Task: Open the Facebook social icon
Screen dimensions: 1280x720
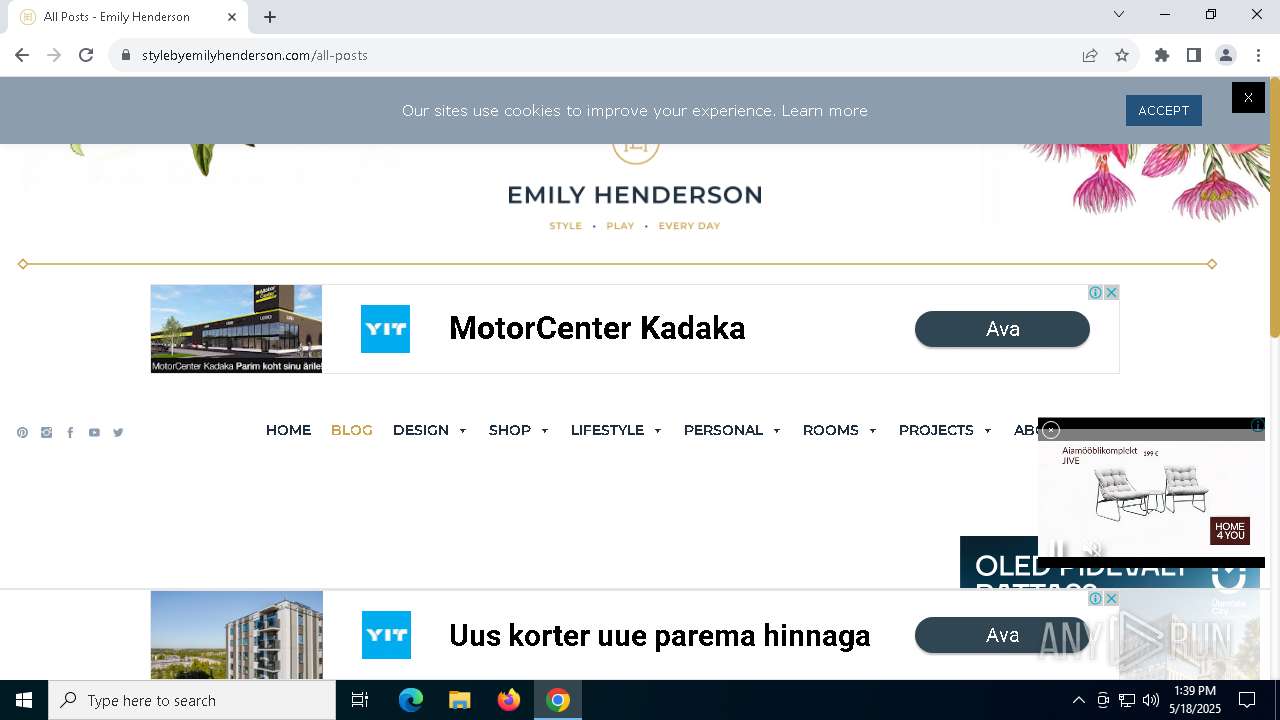Action: pyautogui.click(x=70, y=432)
